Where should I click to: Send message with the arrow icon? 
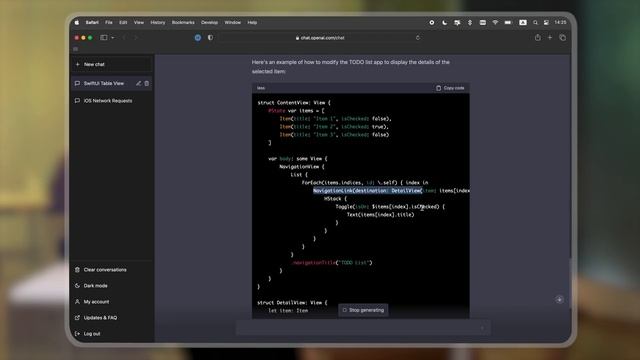(x=482, y=328)
